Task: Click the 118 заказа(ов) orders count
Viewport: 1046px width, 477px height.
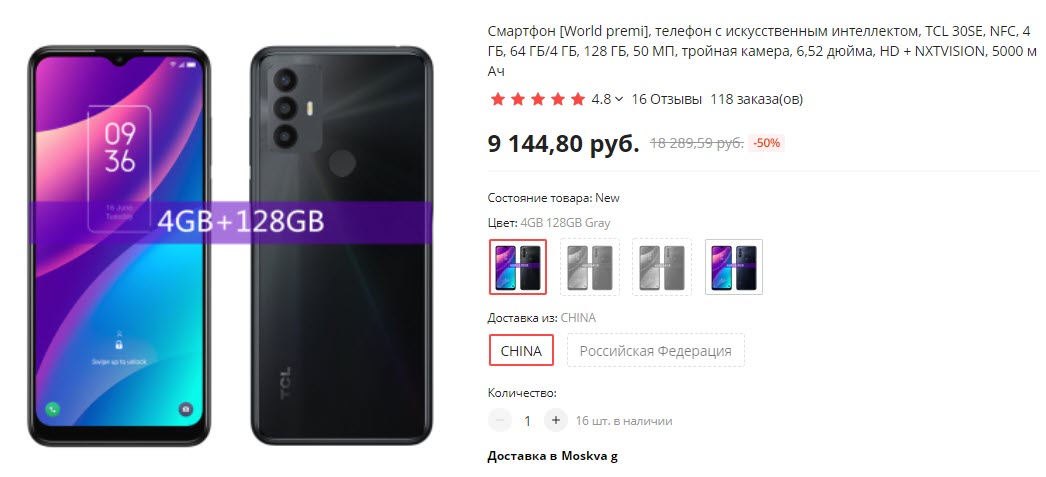Action: 756,99
